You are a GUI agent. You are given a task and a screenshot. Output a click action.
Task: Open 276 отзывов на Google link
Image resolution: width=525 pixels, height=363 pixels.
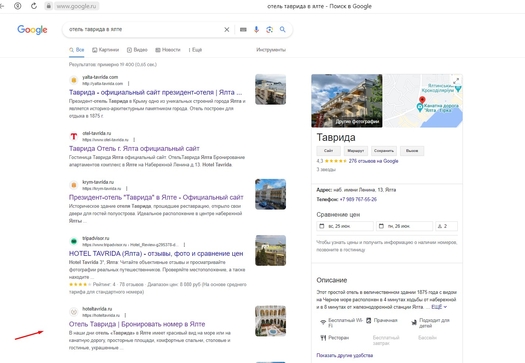tap(373, 161)
